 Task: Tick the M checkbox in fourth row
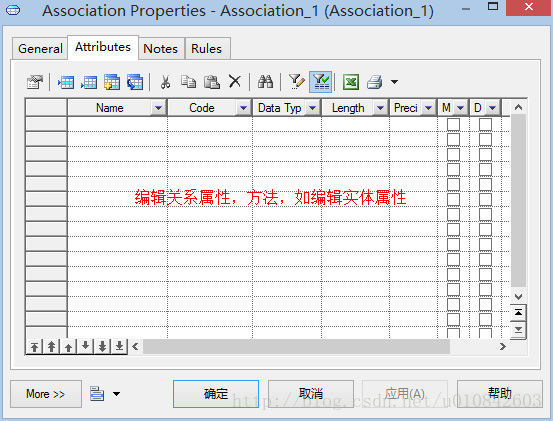pos(454,169)
